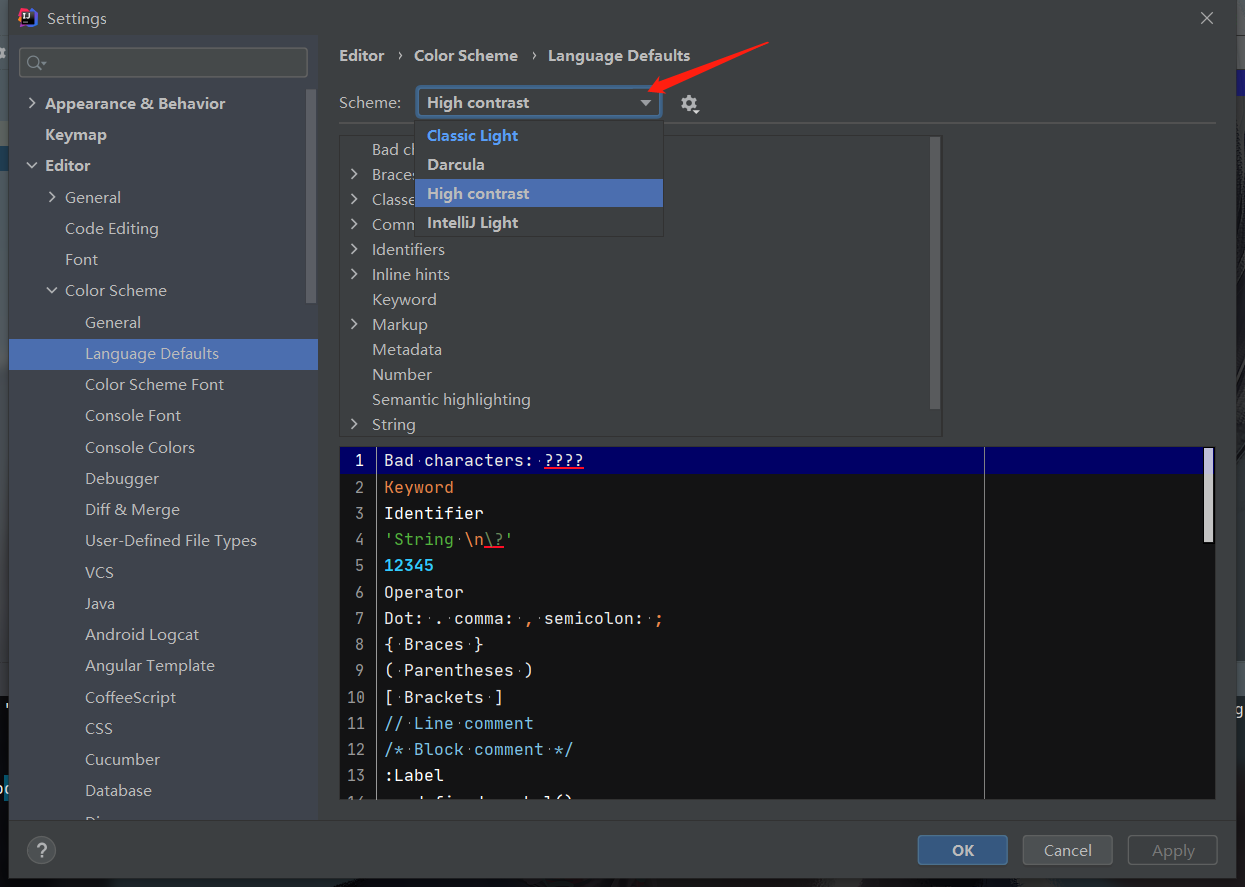Expand the Inline hints group
The image size is (1245, 887).
pos(354,274)
